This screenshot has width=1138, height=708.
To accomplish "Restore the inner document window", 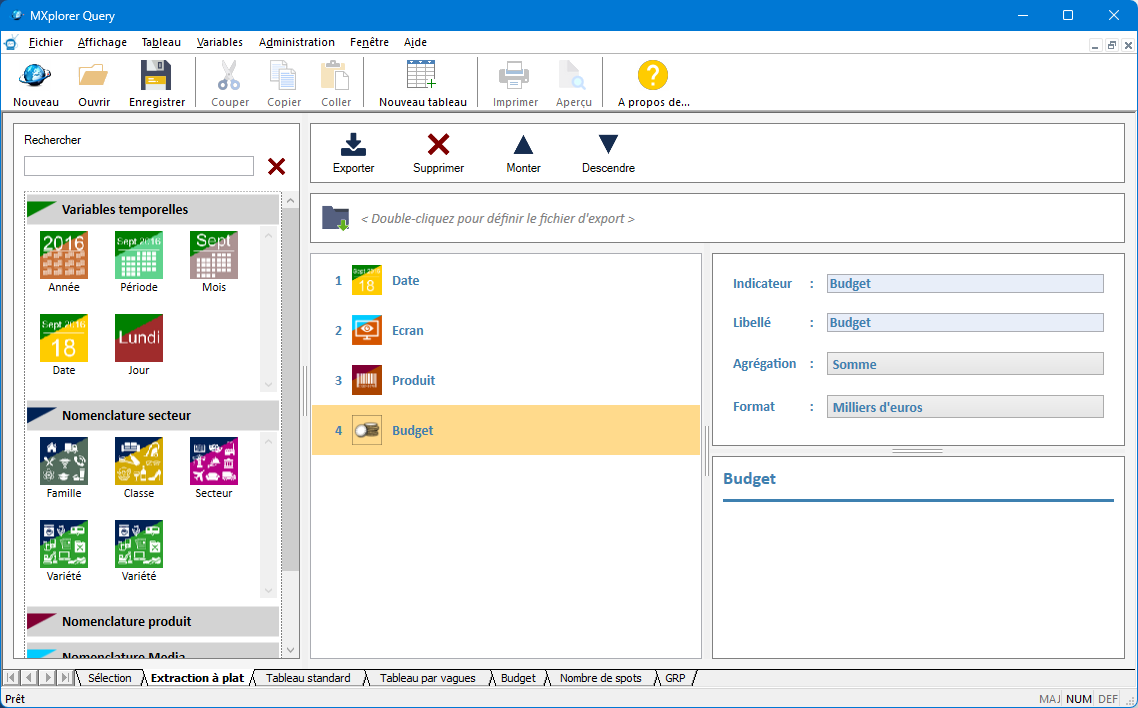I will (1111, 45).
